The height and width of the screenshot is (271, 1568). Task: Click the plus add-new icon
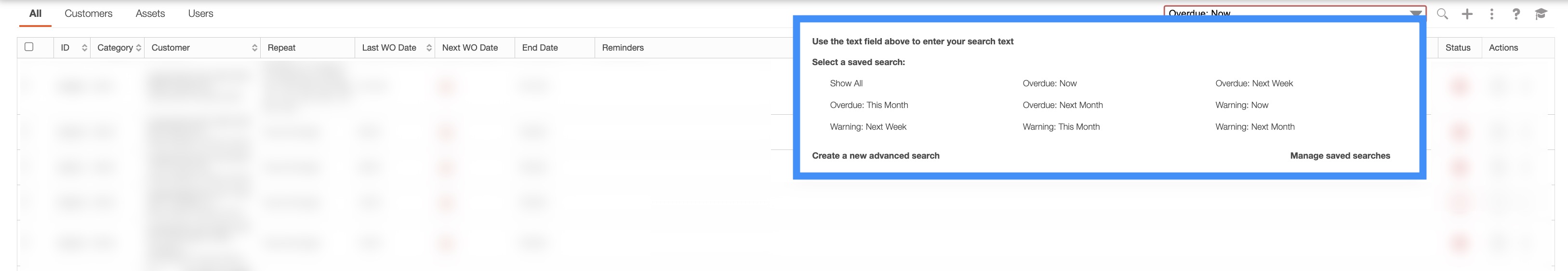click(x=1467, y=14)
